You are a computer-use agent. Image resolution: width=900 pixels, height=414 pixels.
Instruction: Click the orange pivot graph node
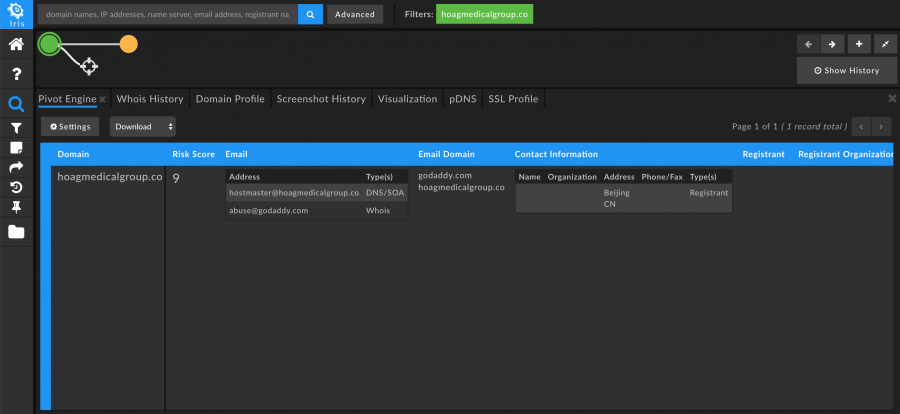click(129, 44)
